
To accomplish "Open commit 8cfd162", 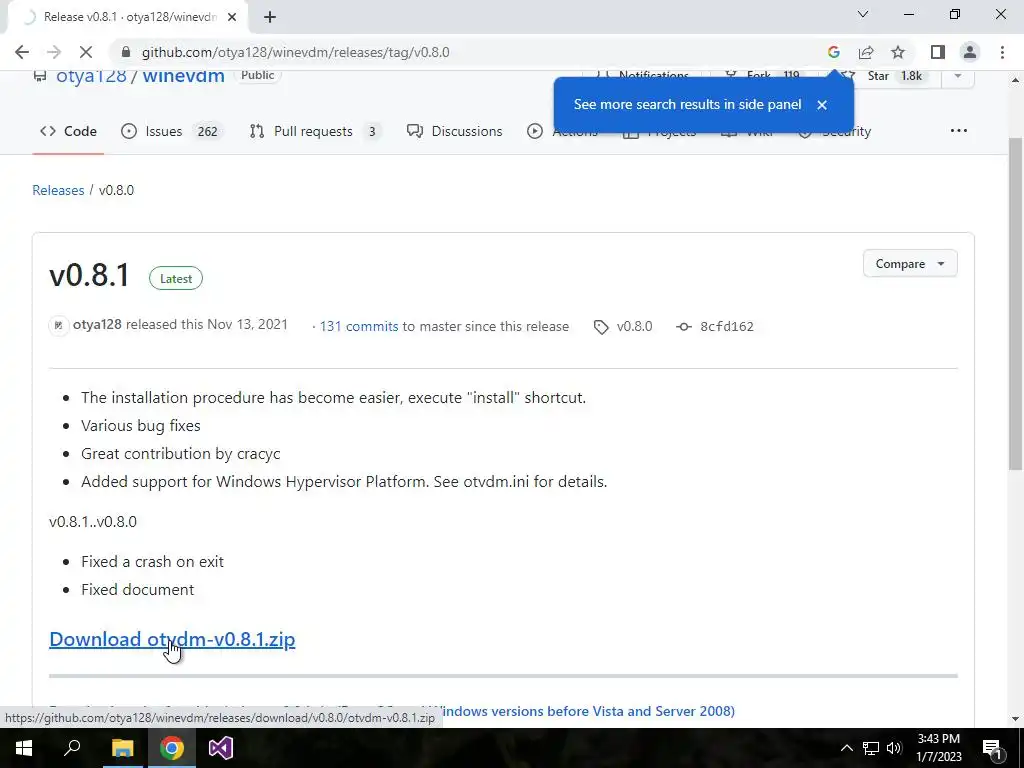I will [x=715, y=327].
